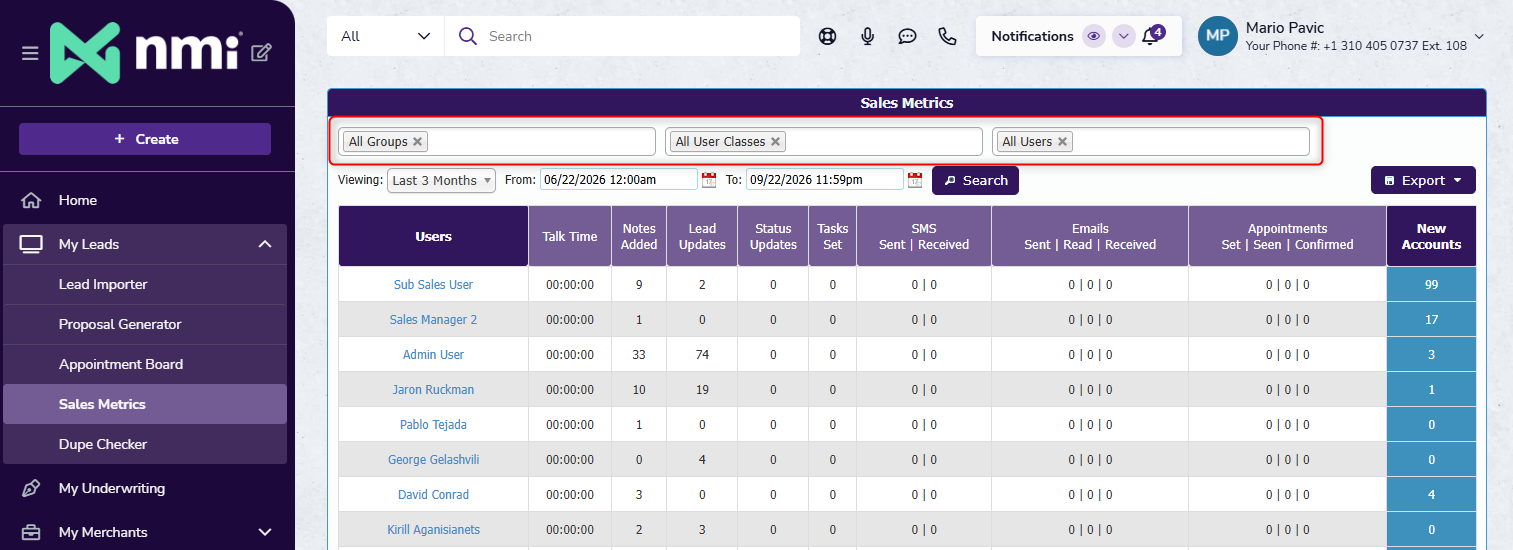Open the All search scope dropdown
This screenshot has width=1513, height=550.
click(x=385, y=36)
